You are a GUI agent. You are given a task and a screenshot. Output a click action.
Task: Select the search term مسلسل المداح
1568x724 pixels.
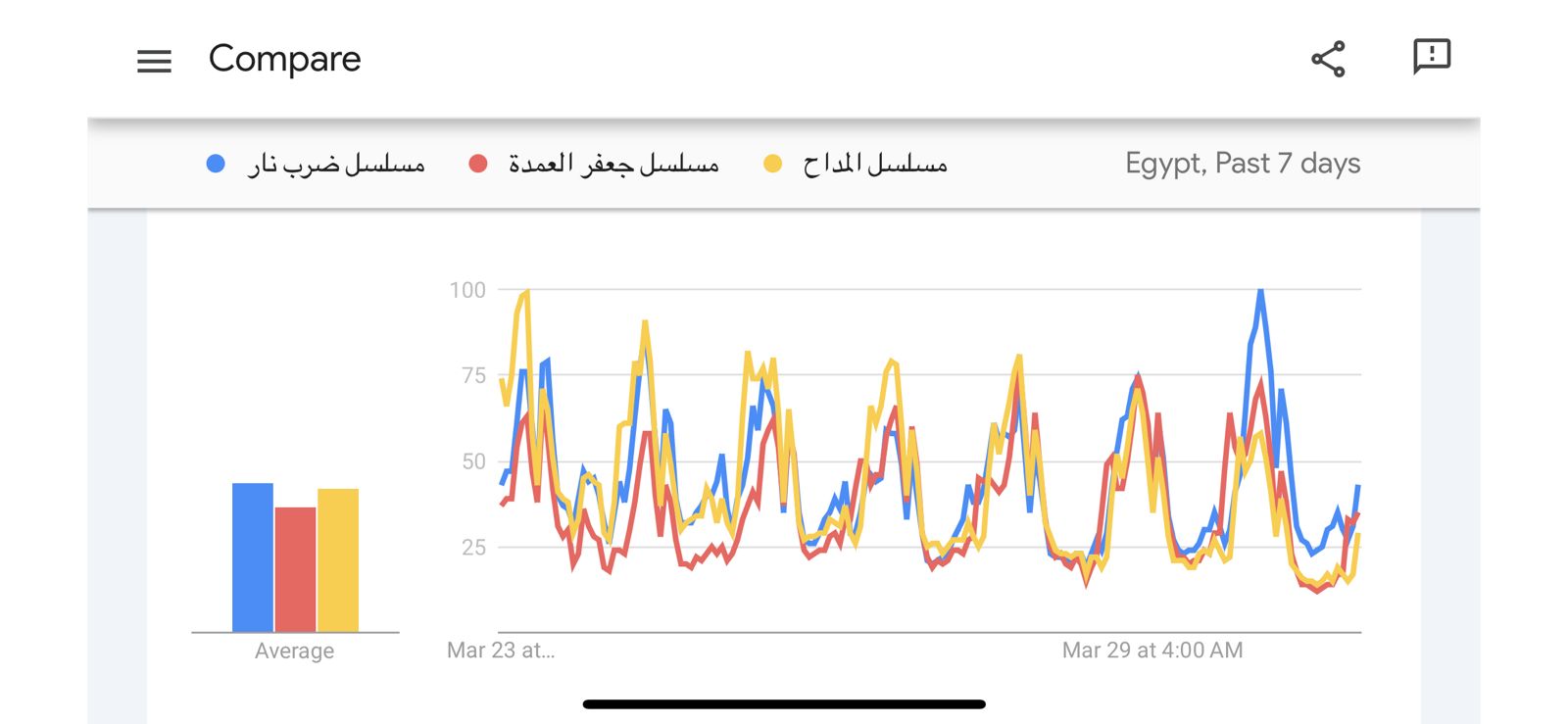875,164
